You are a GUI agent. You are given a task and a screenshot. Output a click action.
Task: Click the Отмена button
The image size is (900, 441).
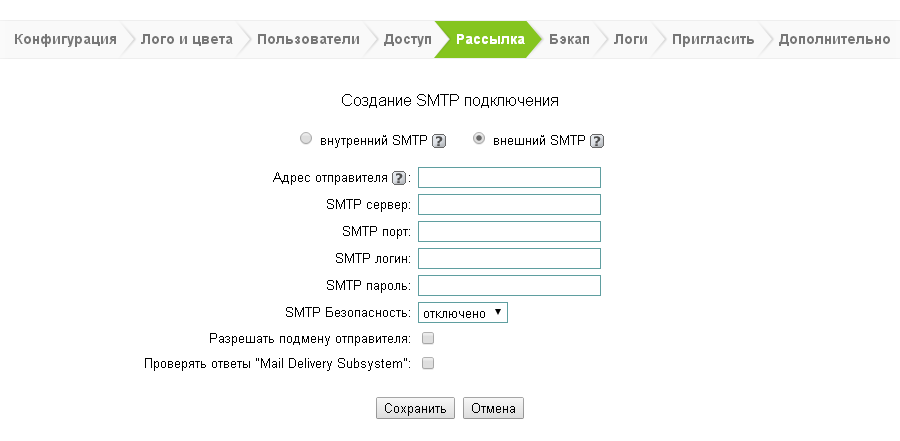click(493, 408)
